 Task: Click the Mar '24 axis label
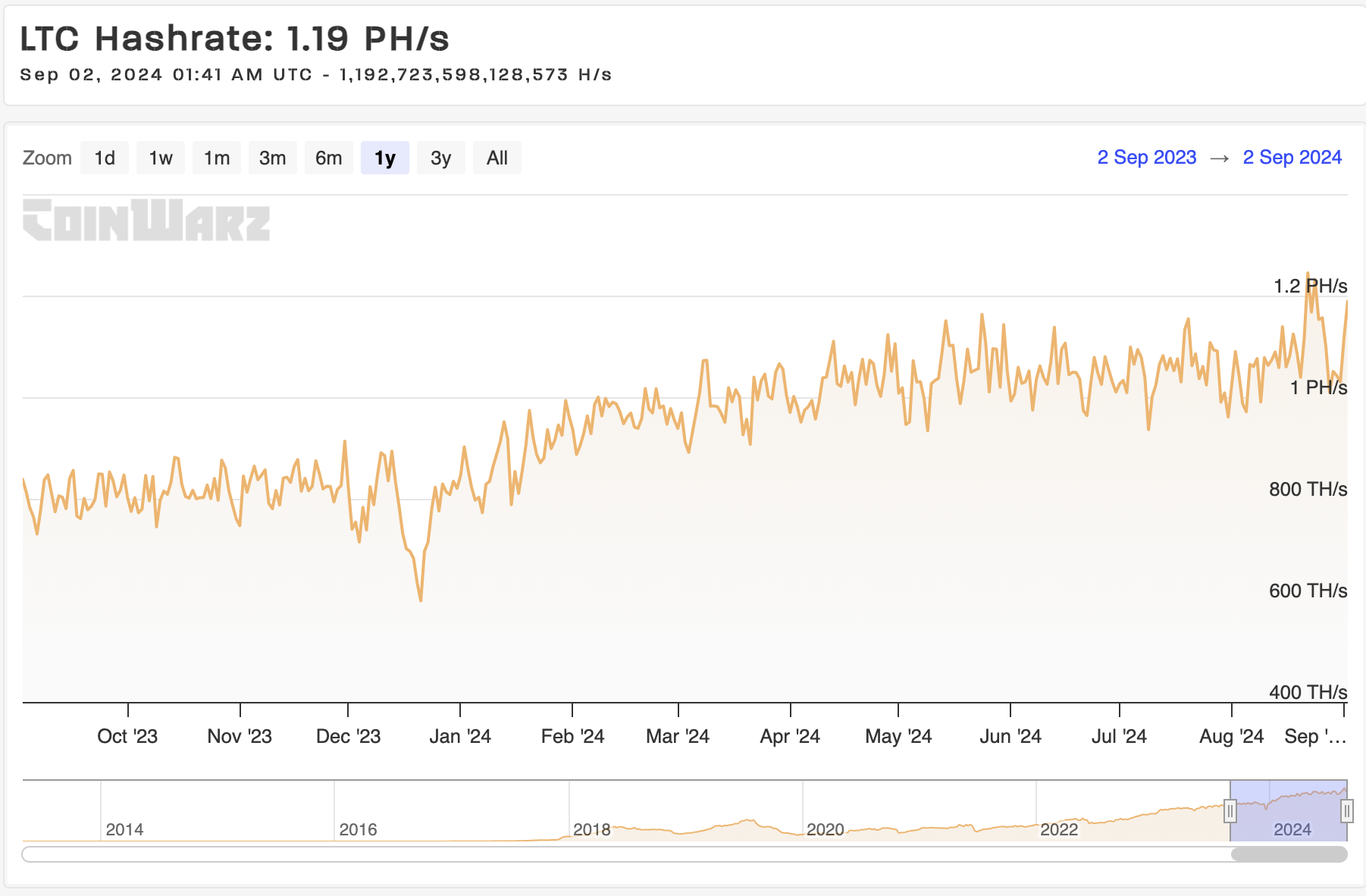click(x=678, y=736)
